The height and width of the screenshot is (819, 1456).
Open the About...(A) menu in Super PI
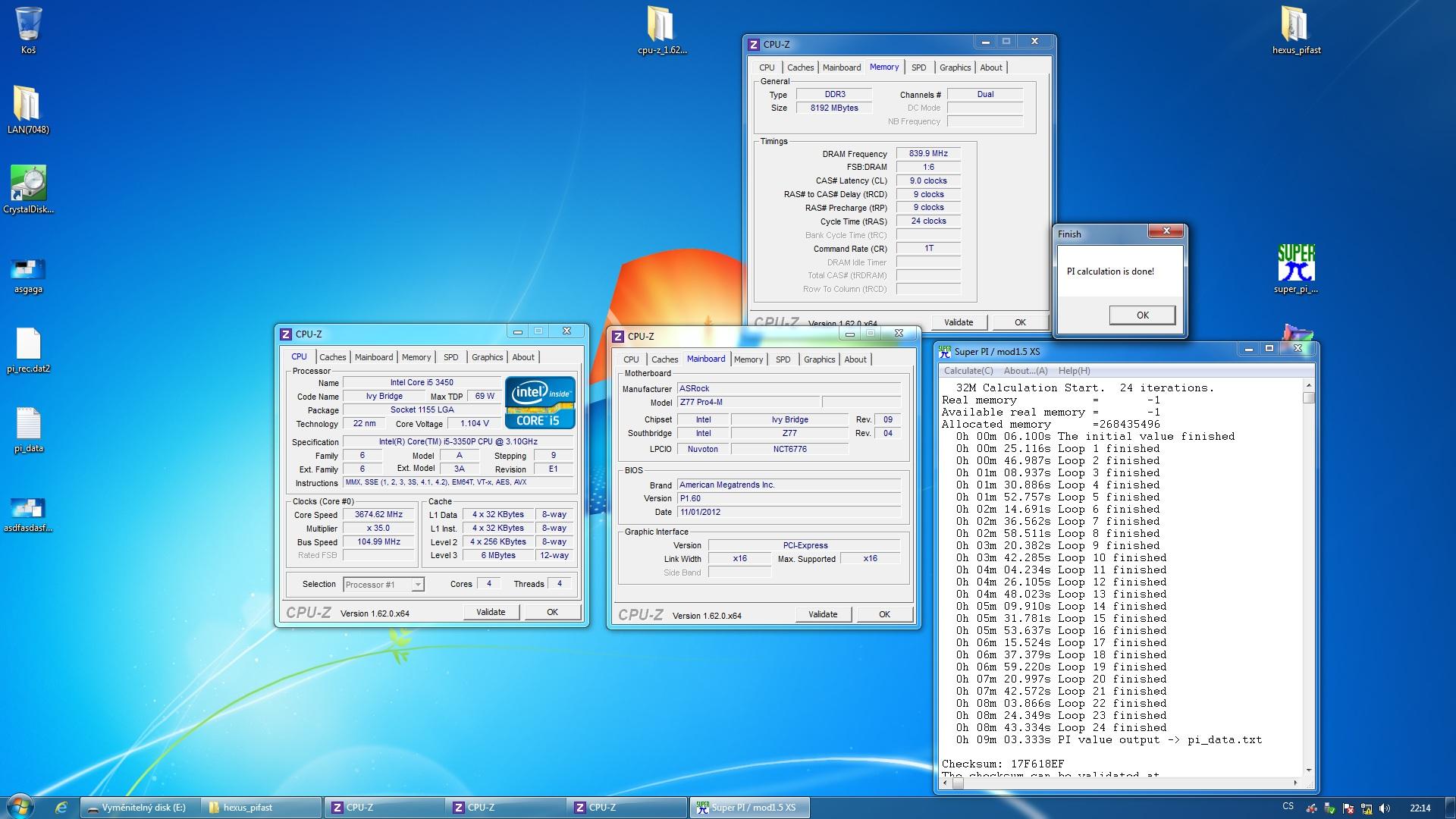click(1025, 371)
